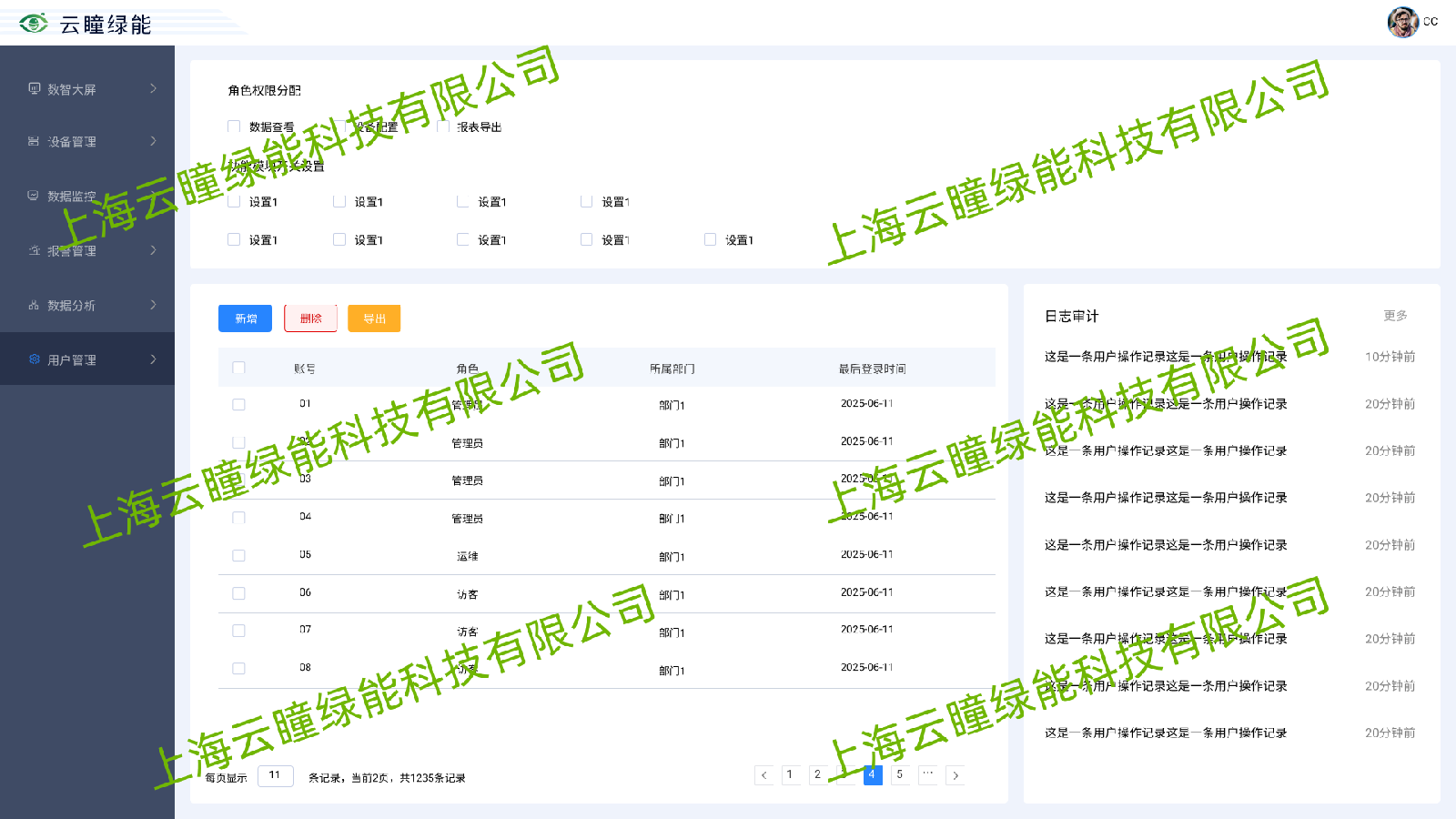Click the 设备管理 device icon in sidebar
The image size is (1456, 819).
click(34, 142)
